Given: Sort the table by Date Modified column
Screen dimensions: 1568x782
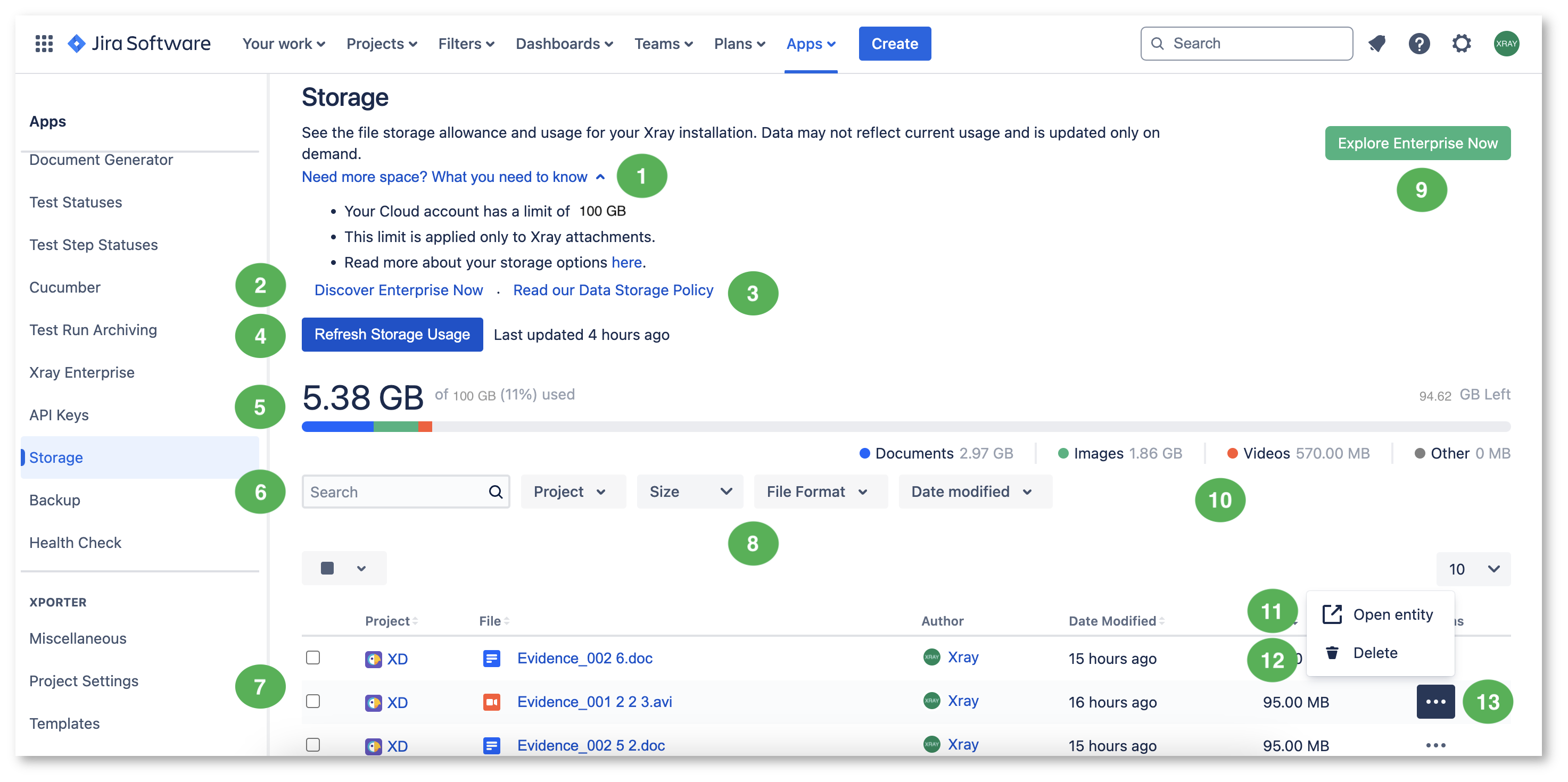Looking at the screenshot, I should click(1116, 621).
